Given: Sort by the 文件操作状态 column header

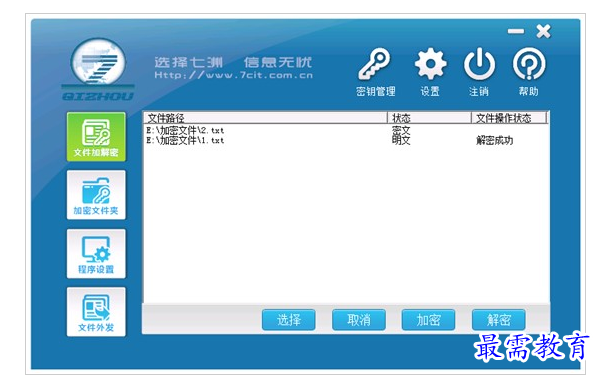Looking at the screenshot, I should (x=509, y=118).
